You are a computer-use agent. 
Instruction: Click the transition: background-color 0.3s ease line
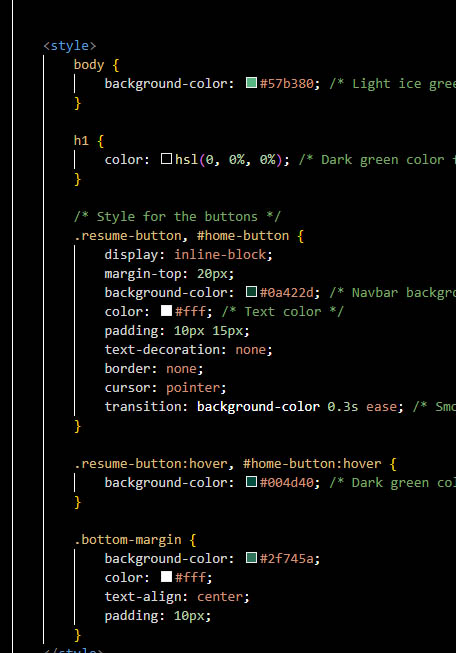click(254, 406)
